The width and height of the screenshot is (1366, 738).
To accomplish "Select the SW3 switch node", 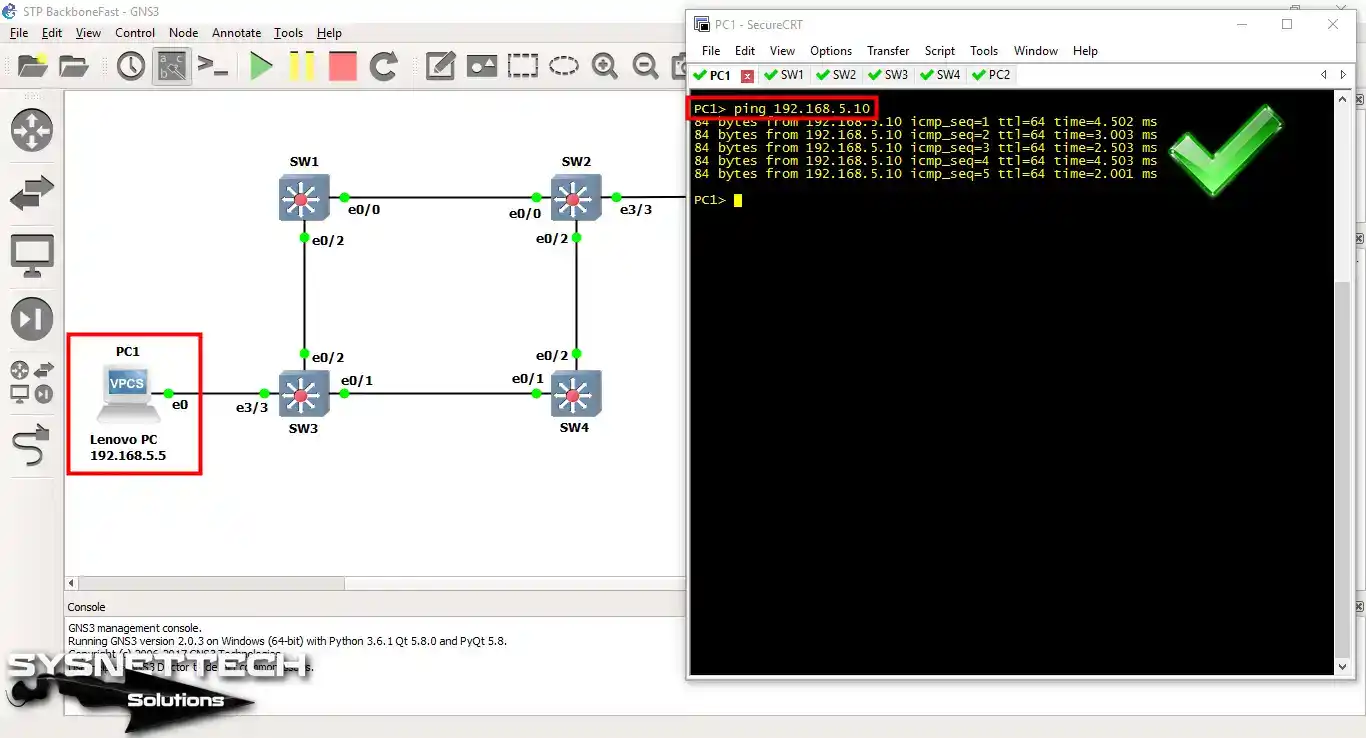I will (x=303, y=394).
